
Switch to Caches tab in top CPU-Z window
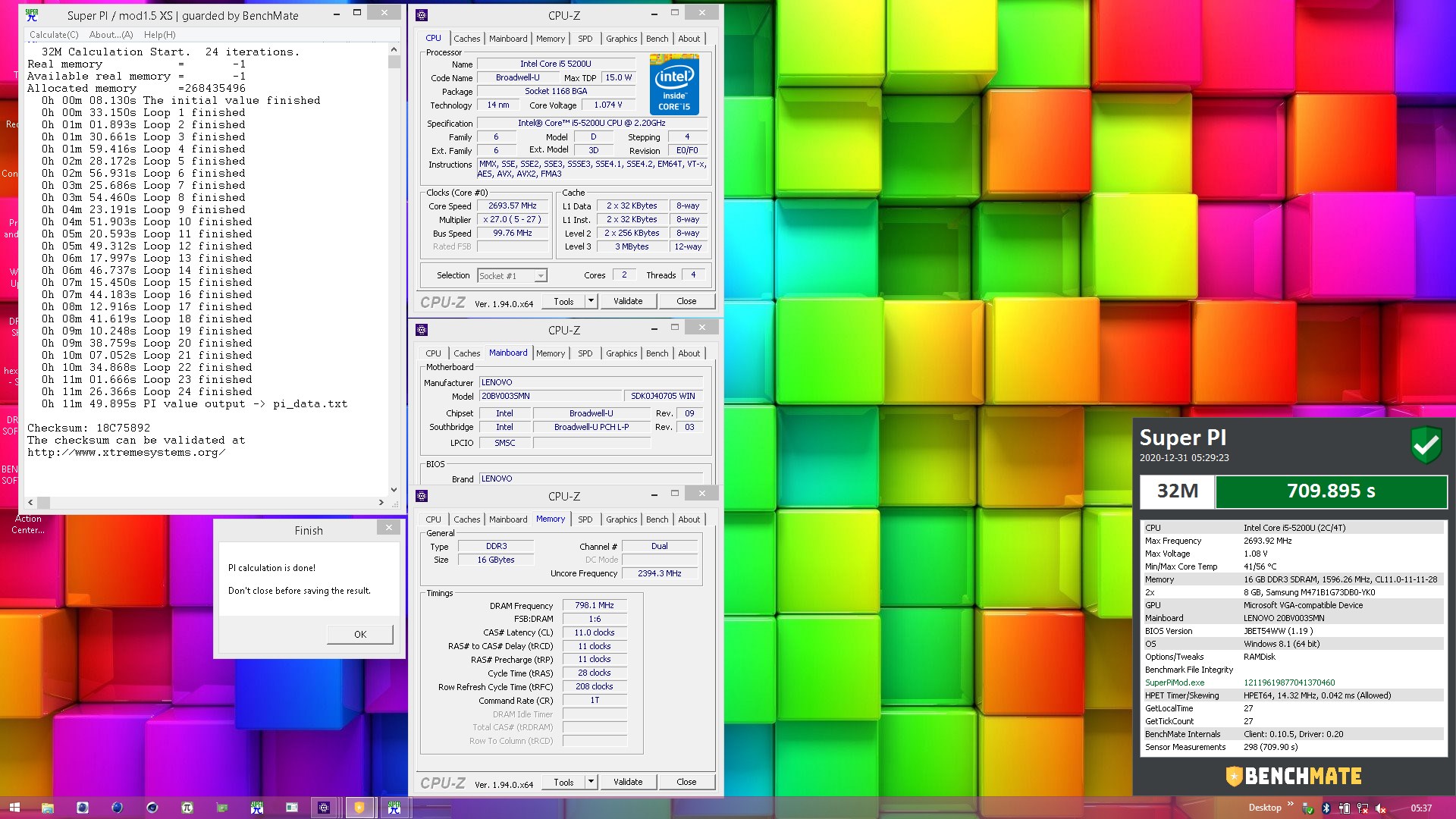[466, 39]
